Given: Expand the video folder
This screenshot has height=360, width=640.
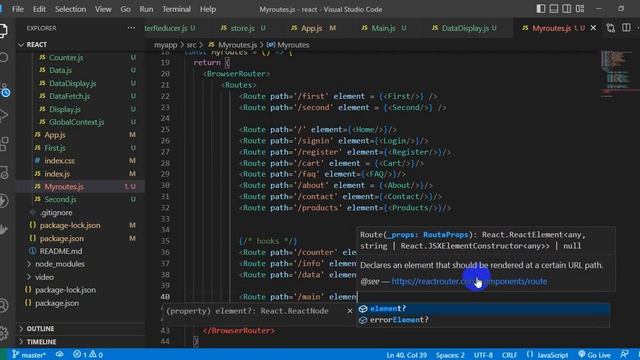Looking at the screenshot, I should pyautogui.click(x=80, y=277).
